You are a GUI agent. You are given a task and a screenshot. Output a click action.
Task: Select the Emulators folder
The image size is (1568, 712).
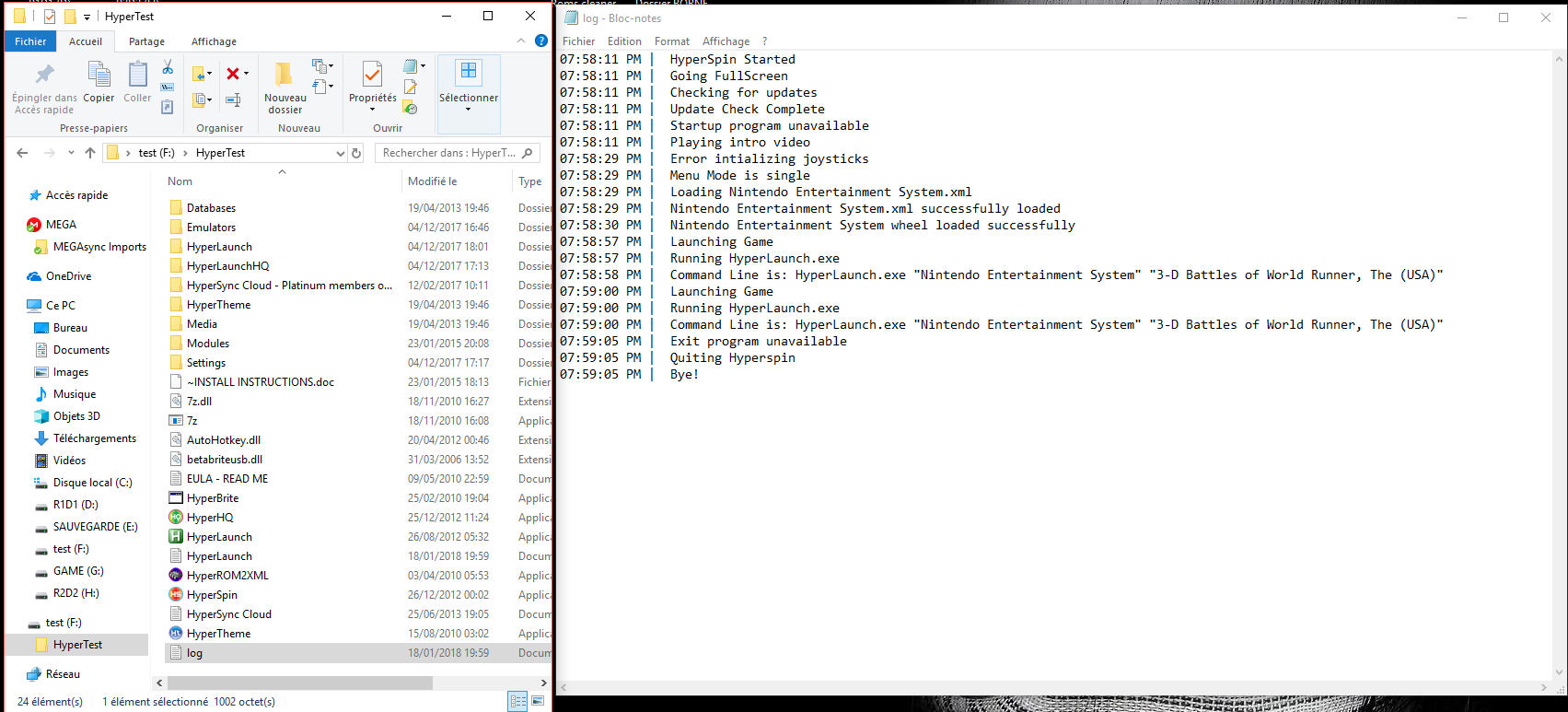tap(211, 228)
